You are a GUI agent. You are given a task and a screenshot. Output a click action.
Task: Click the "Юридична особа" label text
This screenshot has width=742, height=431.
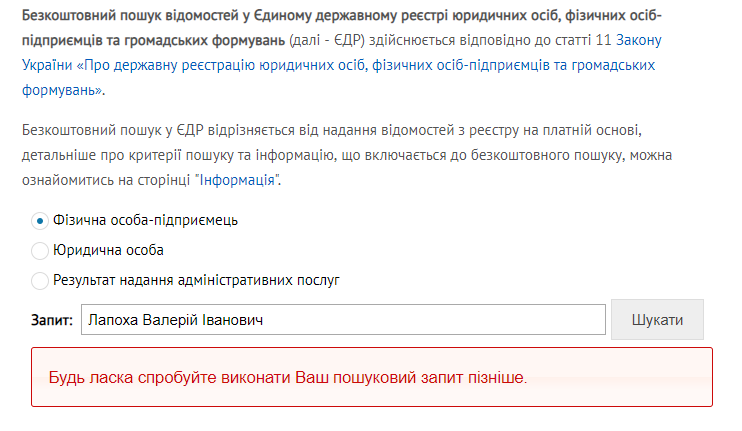click(108, 250)
